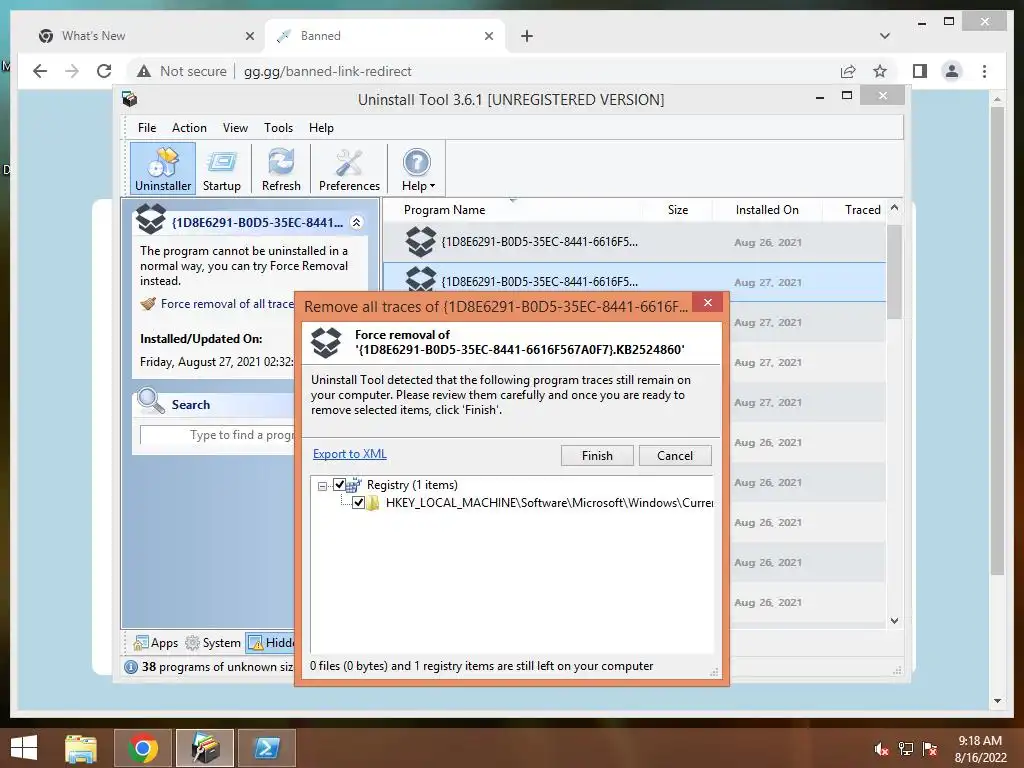This screenshot has width=1024, height=768.
Task: Open the File menu
Action: (x=147, y=128)
